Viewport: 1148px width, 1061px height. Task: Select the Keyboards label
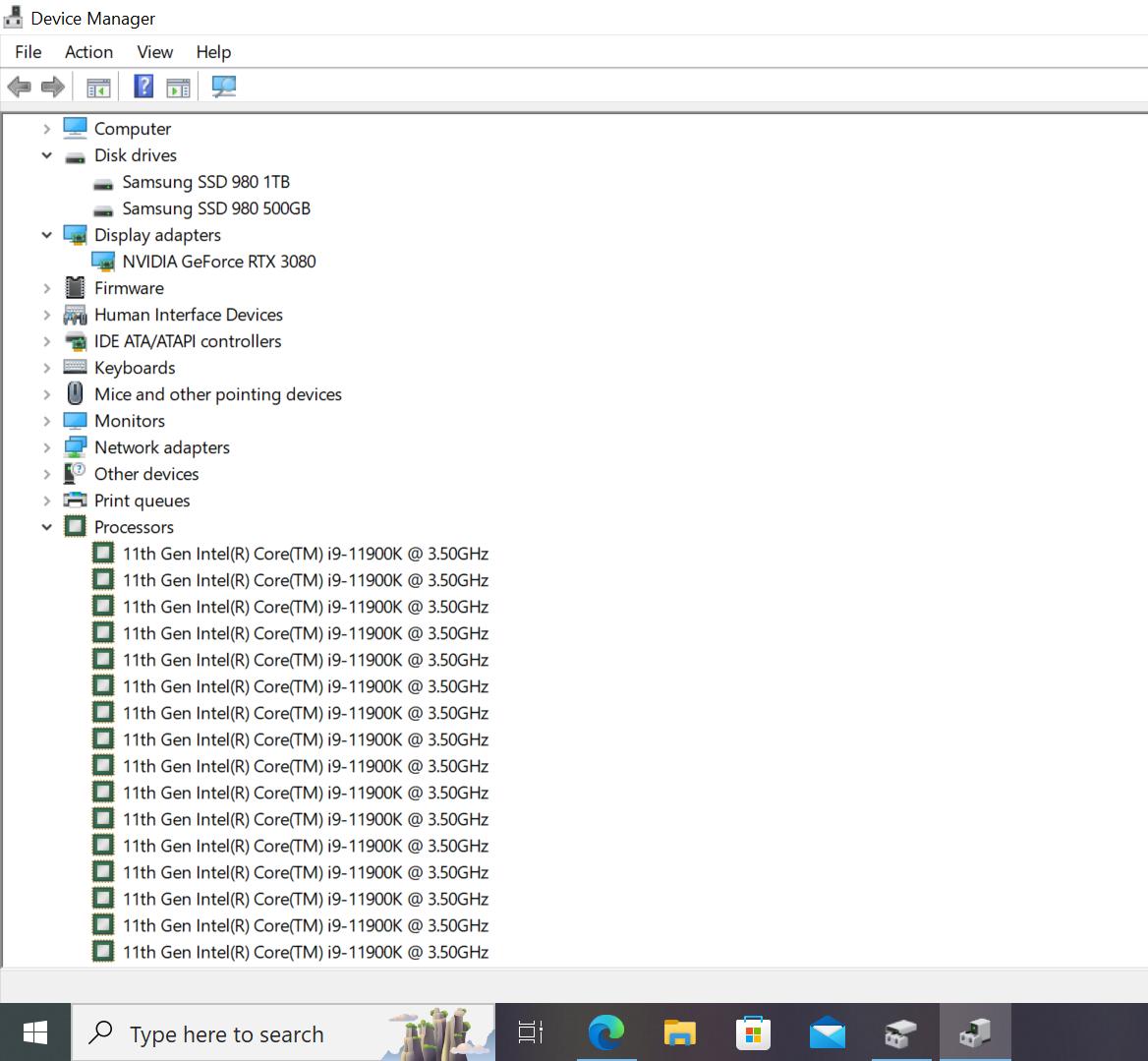135,368
